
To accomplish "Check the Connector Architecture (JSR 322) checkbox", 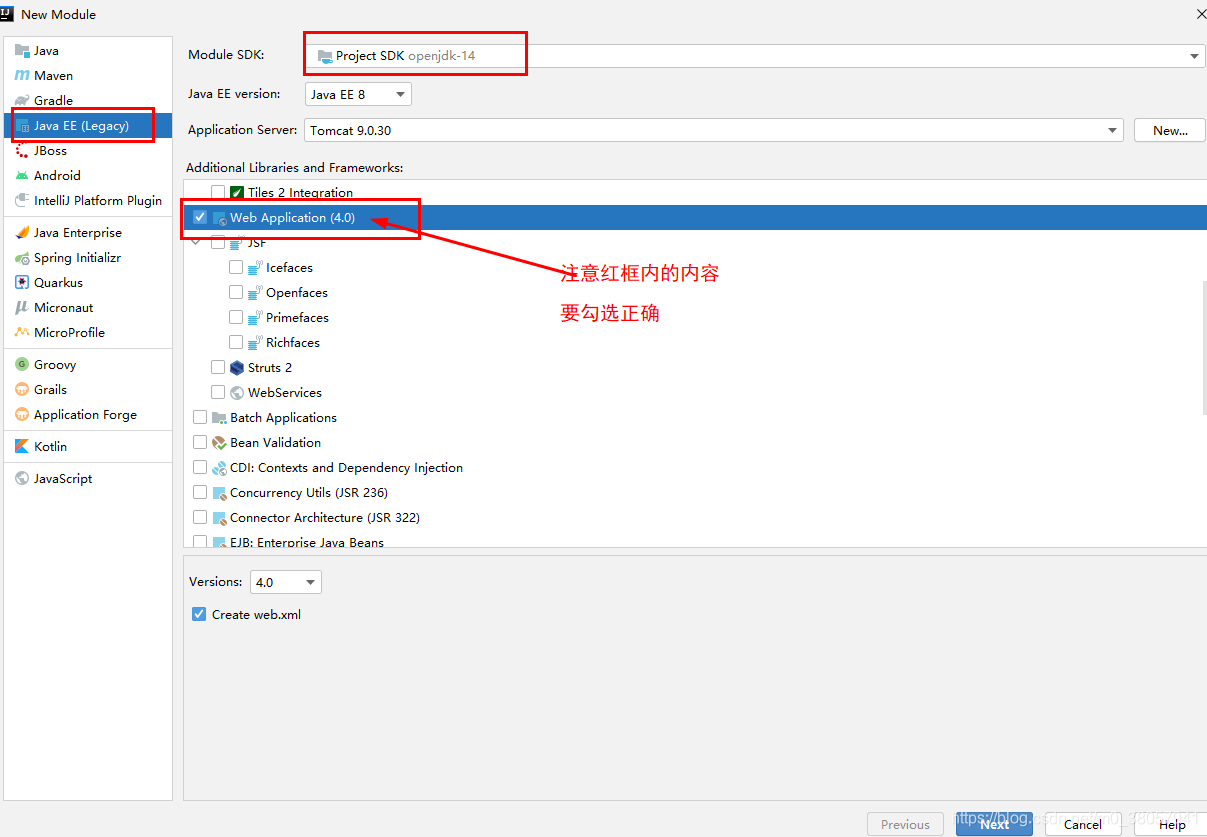I will pos(200,517).
